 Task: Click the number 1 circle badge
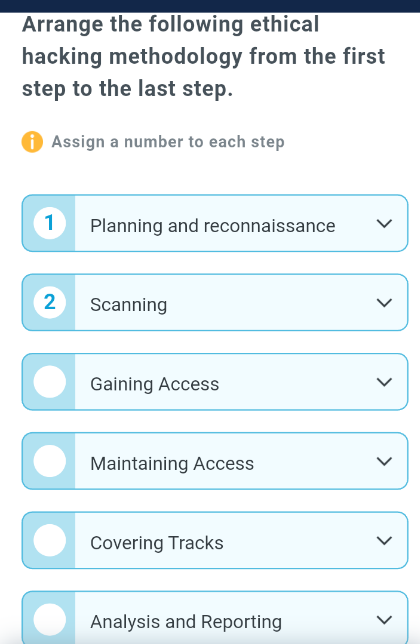(x=50, y=223)
